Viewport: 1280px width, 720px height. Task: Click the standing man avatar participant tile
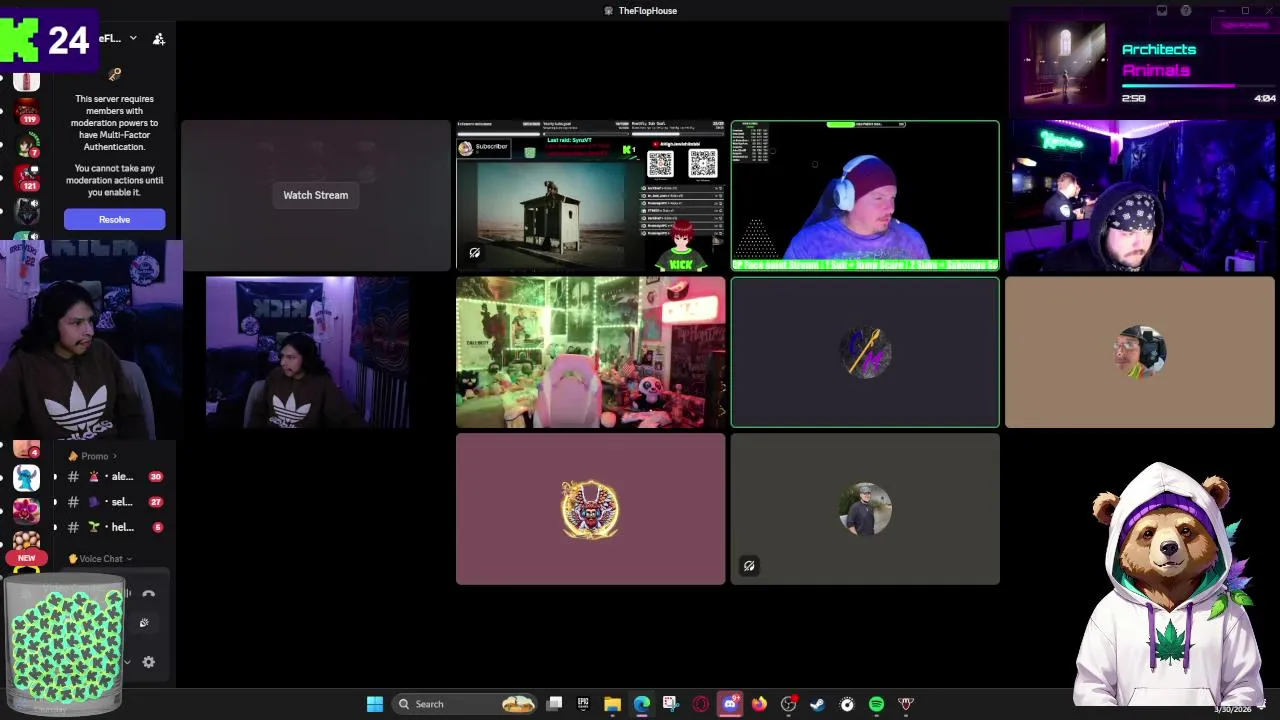pyautogui.click(x=865, y=509)
